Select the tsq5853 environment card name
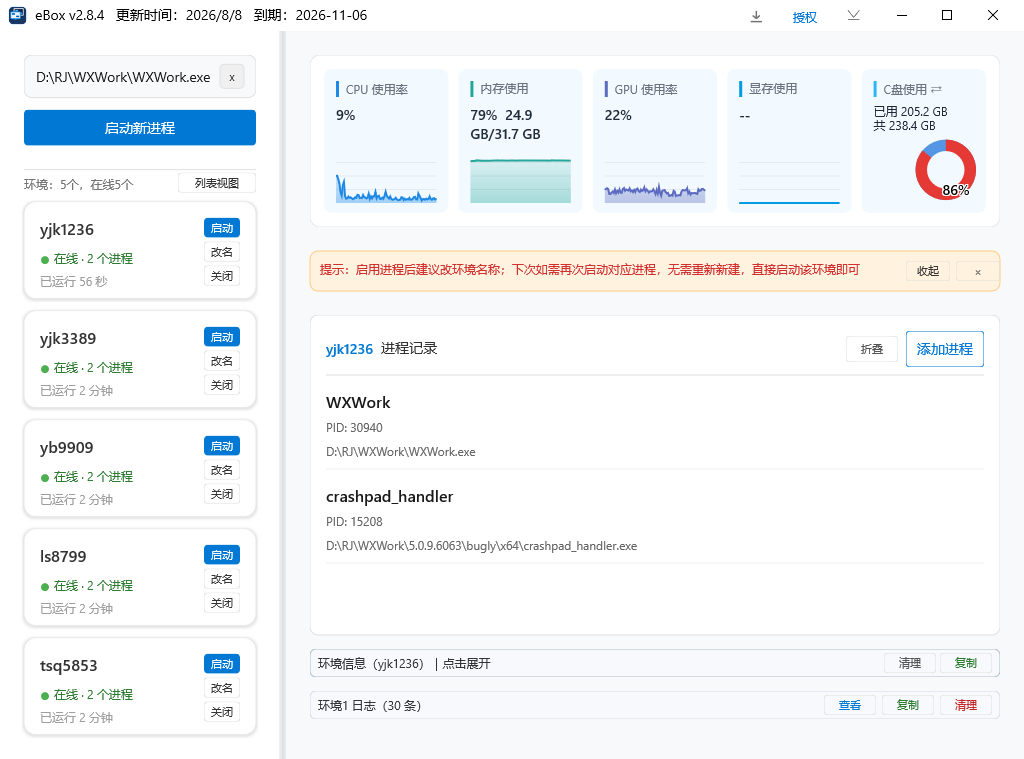The width and height of the screenshot is (1024, 759). 69,666
